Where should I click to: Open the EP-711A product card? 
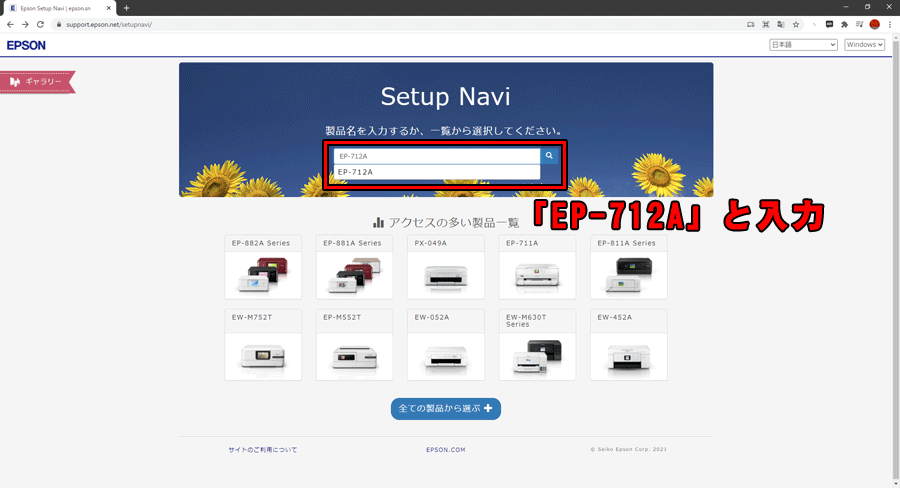coord(537,267)
